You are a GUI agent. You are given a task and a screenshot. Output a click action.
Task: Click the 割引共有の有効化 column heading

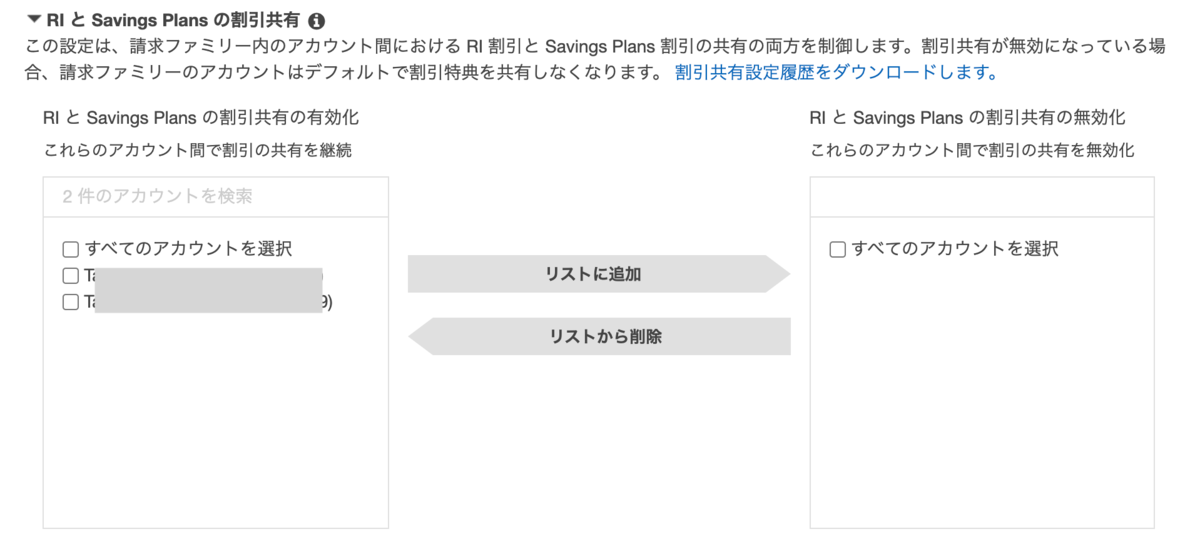tap(200, 117)
